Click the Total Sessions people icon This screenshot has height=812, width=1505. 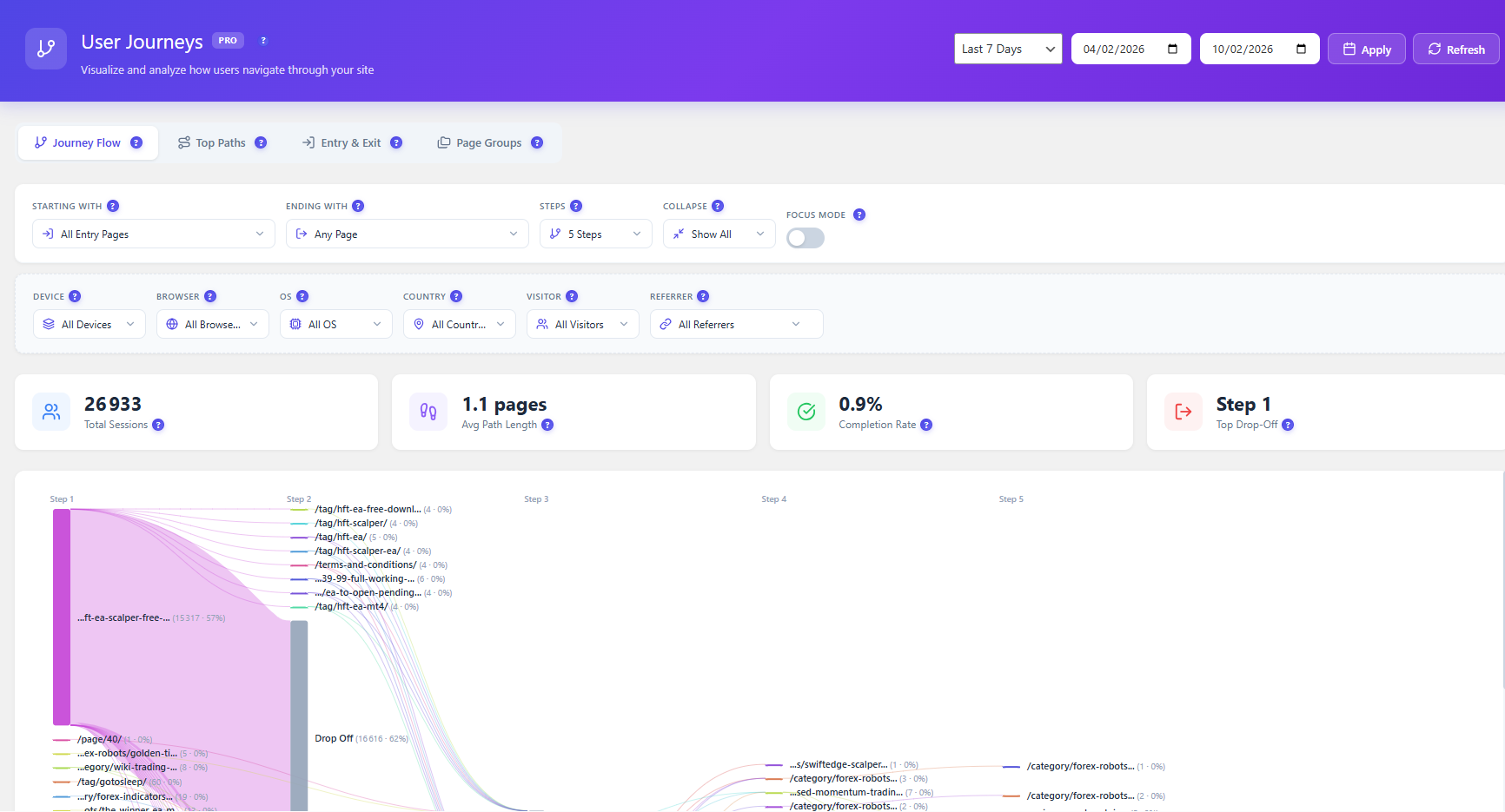(x=51, y=412)
